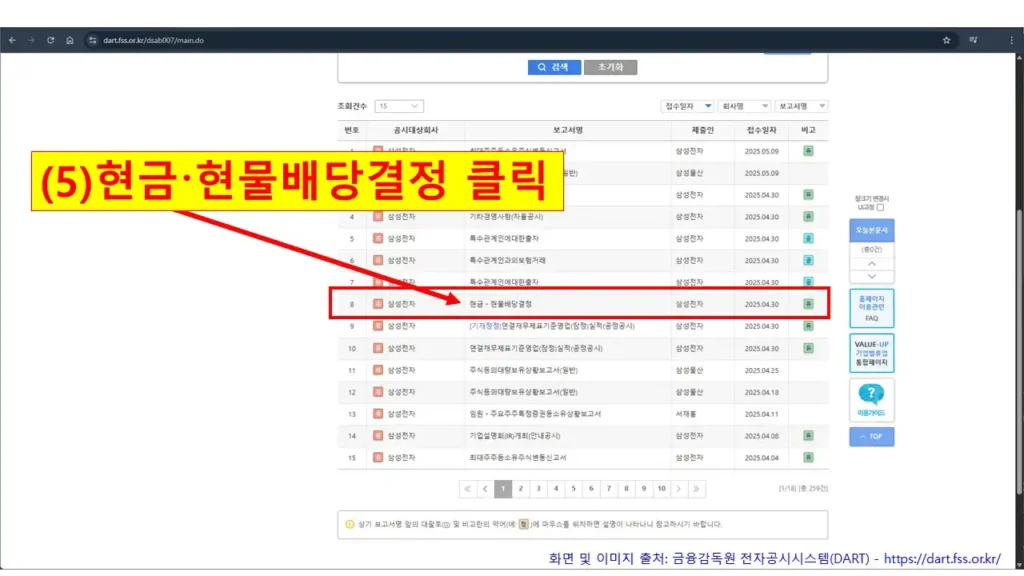The image size is (1024, 576).
Task: Open report 현금ㆍ현물배당결정 in row 8
Action: (500, 304)
